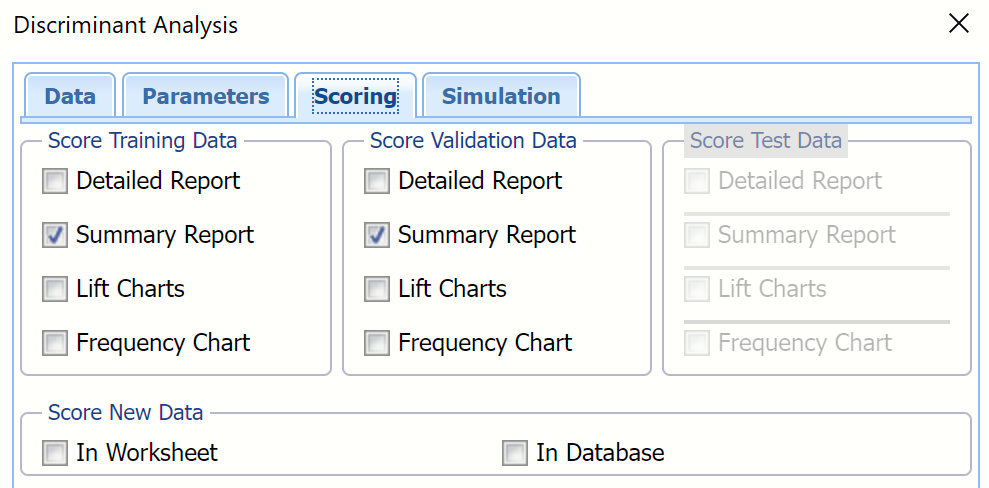Enable Detailed Report for training data
This screenshot has width=989, height=488.
[x=55, y=181]
